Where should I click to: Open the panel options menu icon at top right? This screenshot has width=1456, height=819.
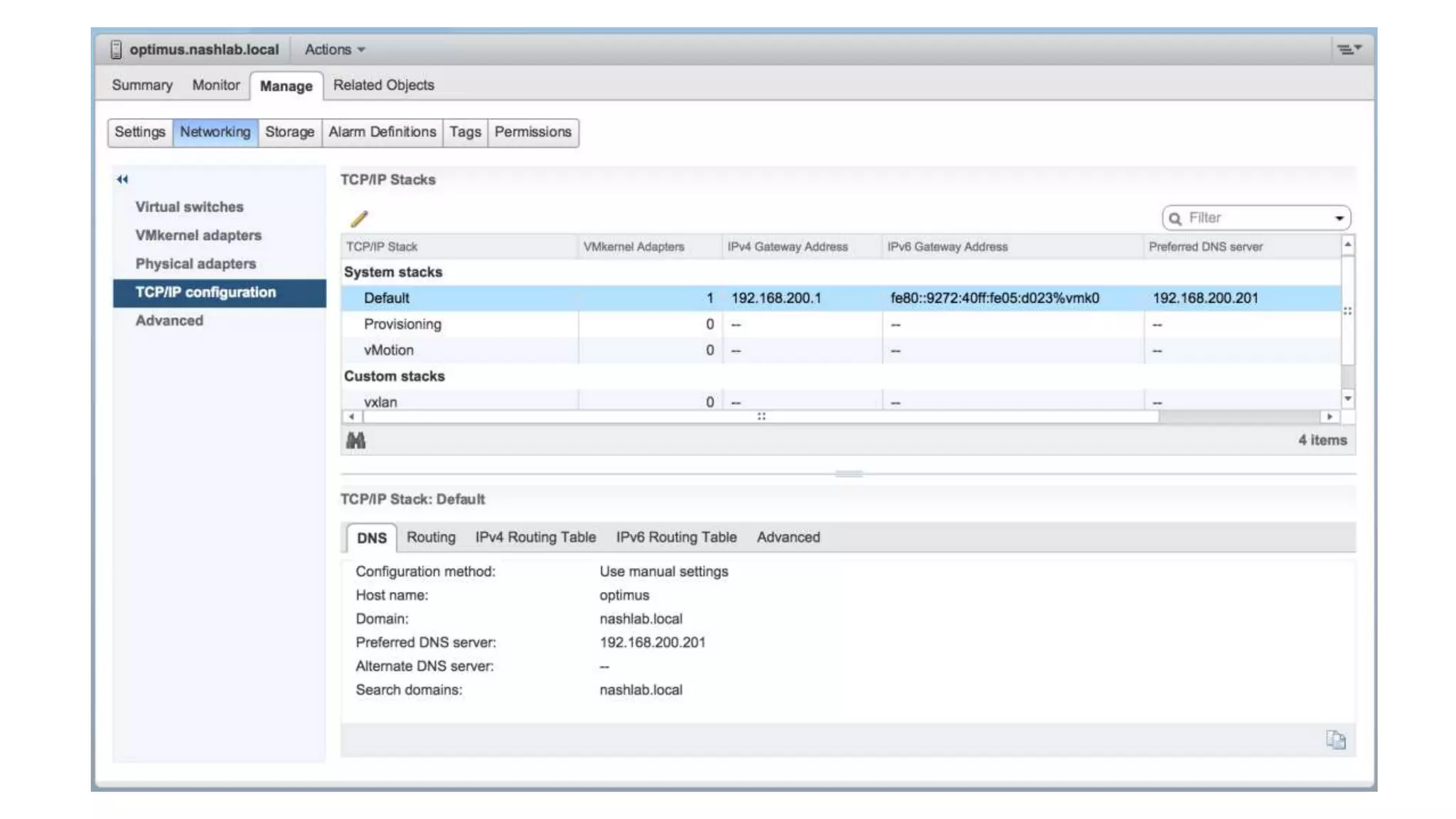pos(1347,49)
